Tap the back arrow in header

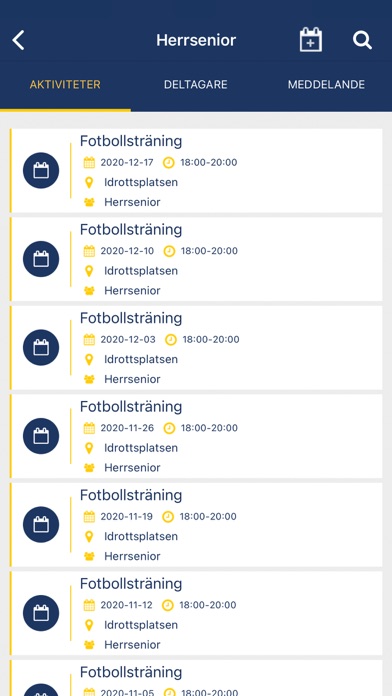pyautogui.click(x=18, y=40)
